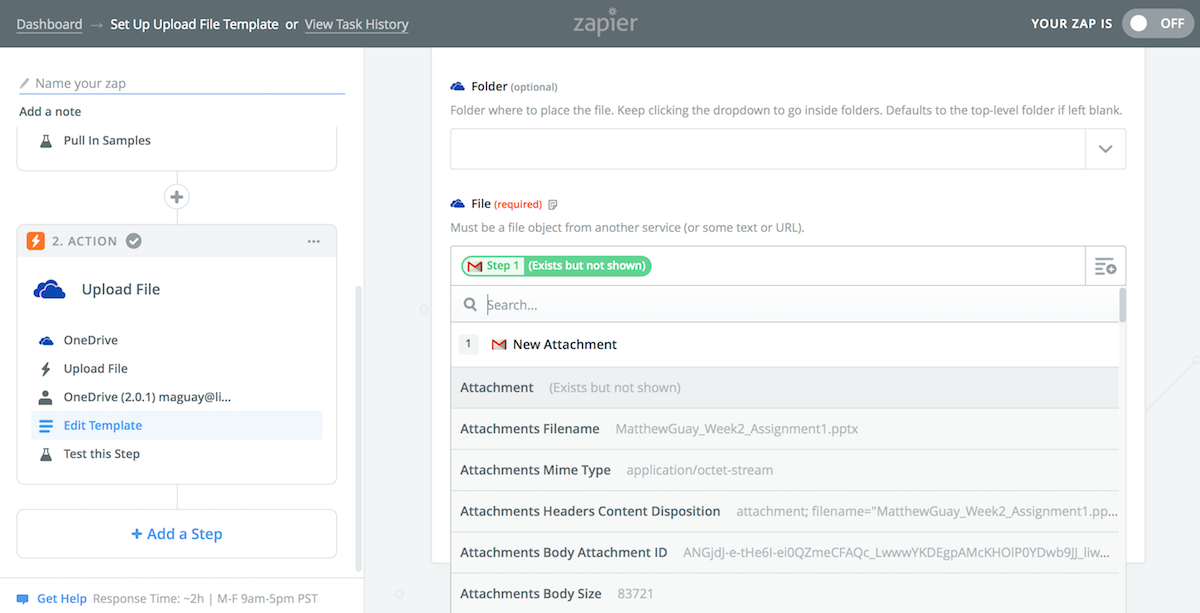Click Add a Step button
1200x613 pixels.
[x=177, y=534]
